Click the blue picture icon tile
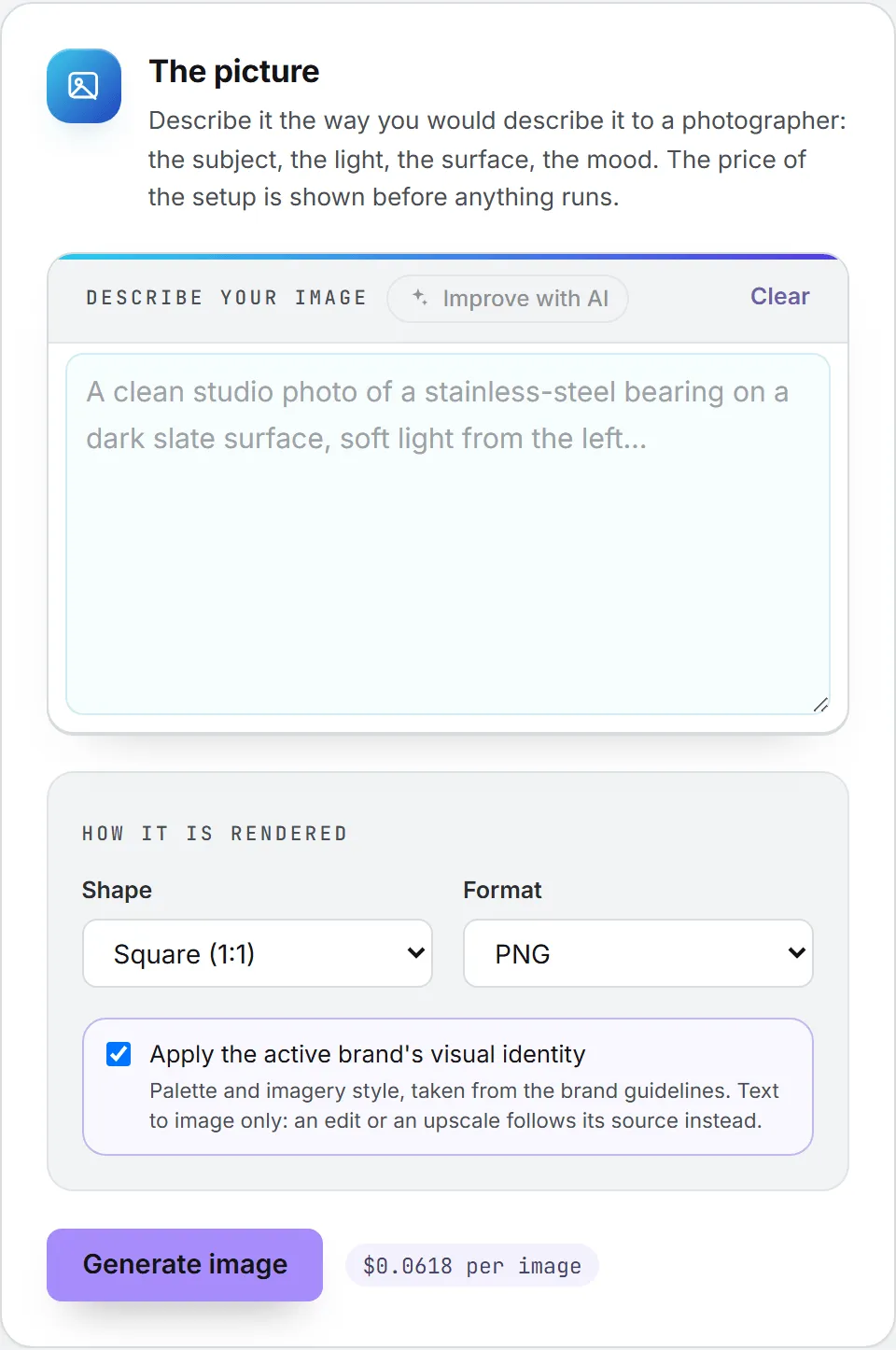This screenshot has width=896, height=1350. pos(84,86)
